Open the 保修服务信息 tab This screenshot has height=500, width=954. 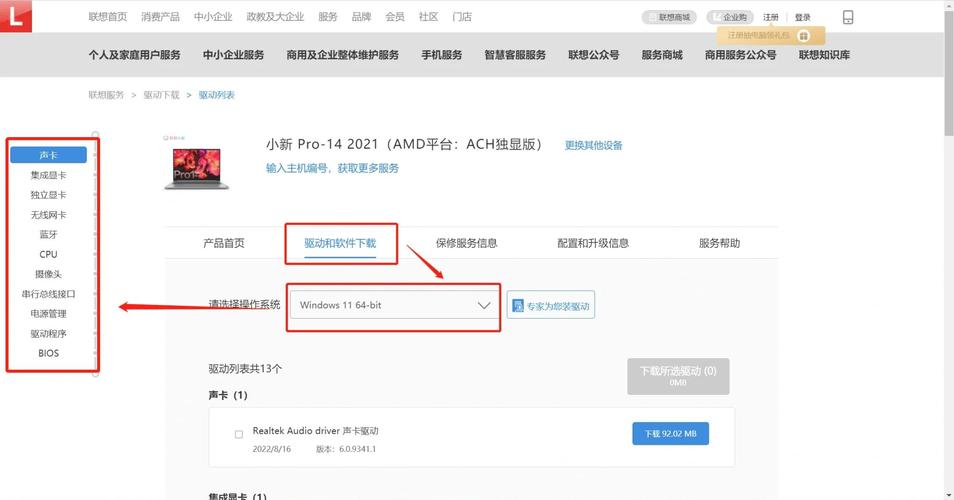[x=466, y=243]
